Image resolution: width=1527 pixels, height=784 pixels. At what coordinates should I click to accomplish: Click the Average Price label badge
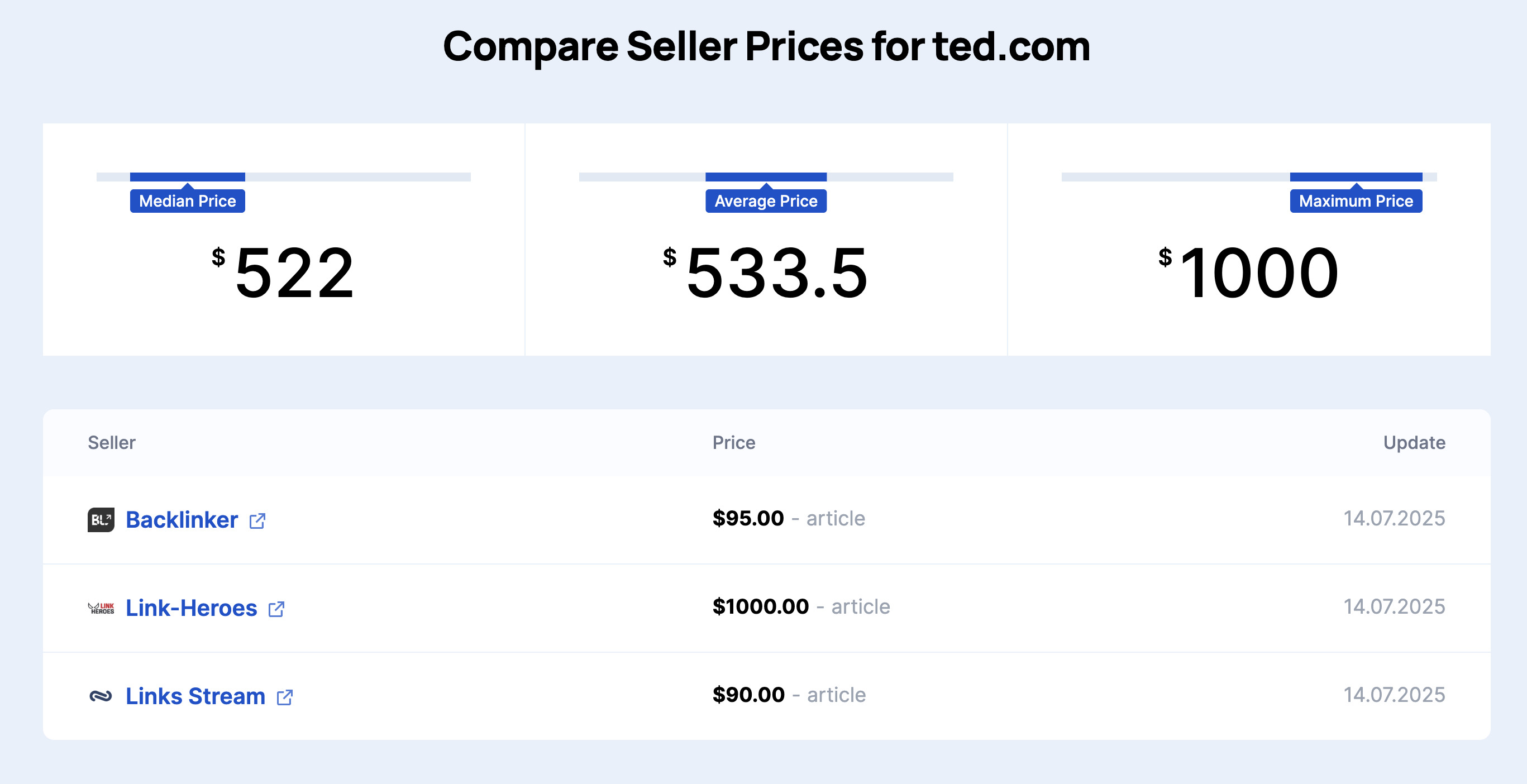(x=766, y=201)
